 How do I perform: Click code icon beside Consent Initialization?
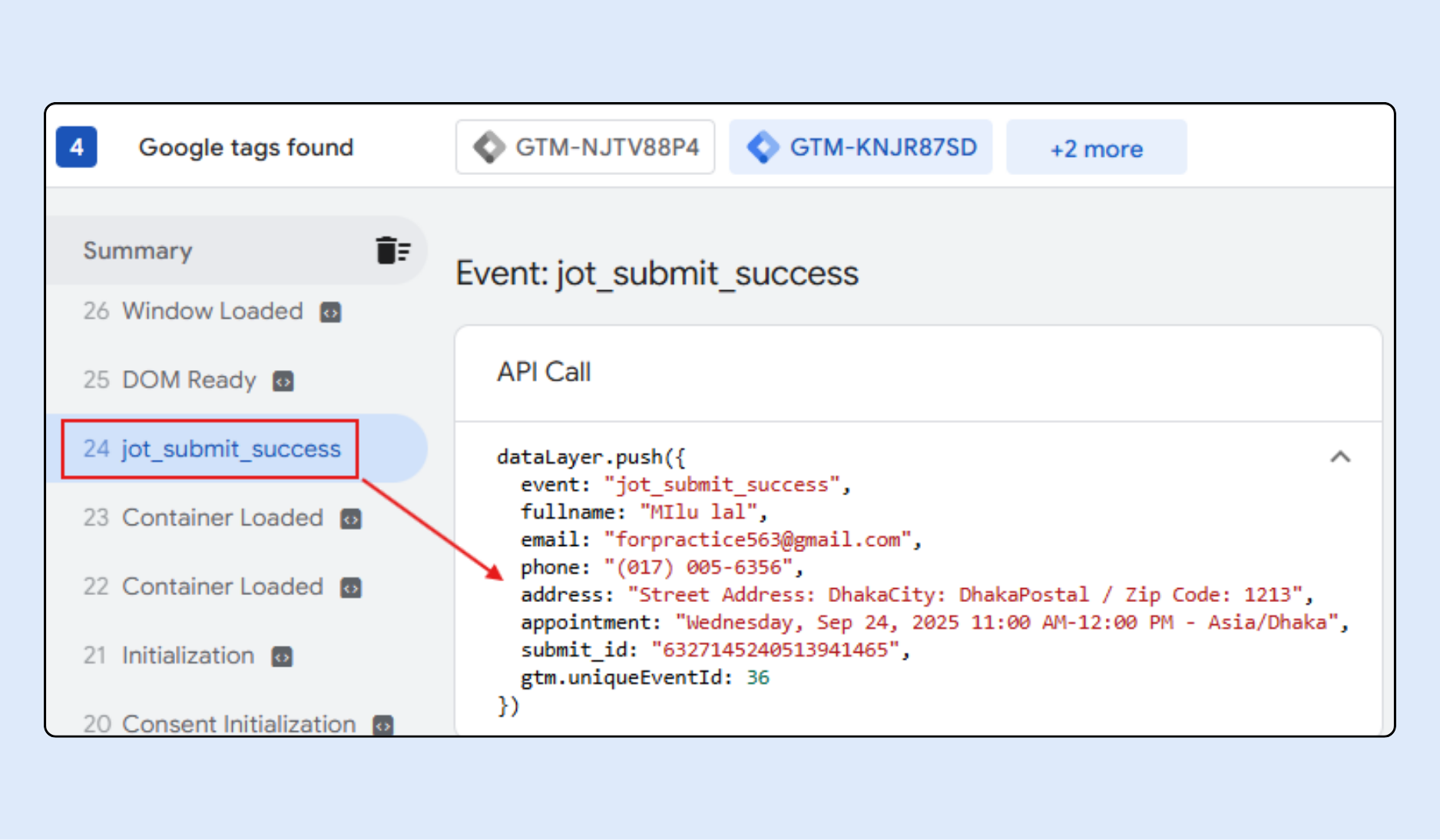click(x=382, y=725)
